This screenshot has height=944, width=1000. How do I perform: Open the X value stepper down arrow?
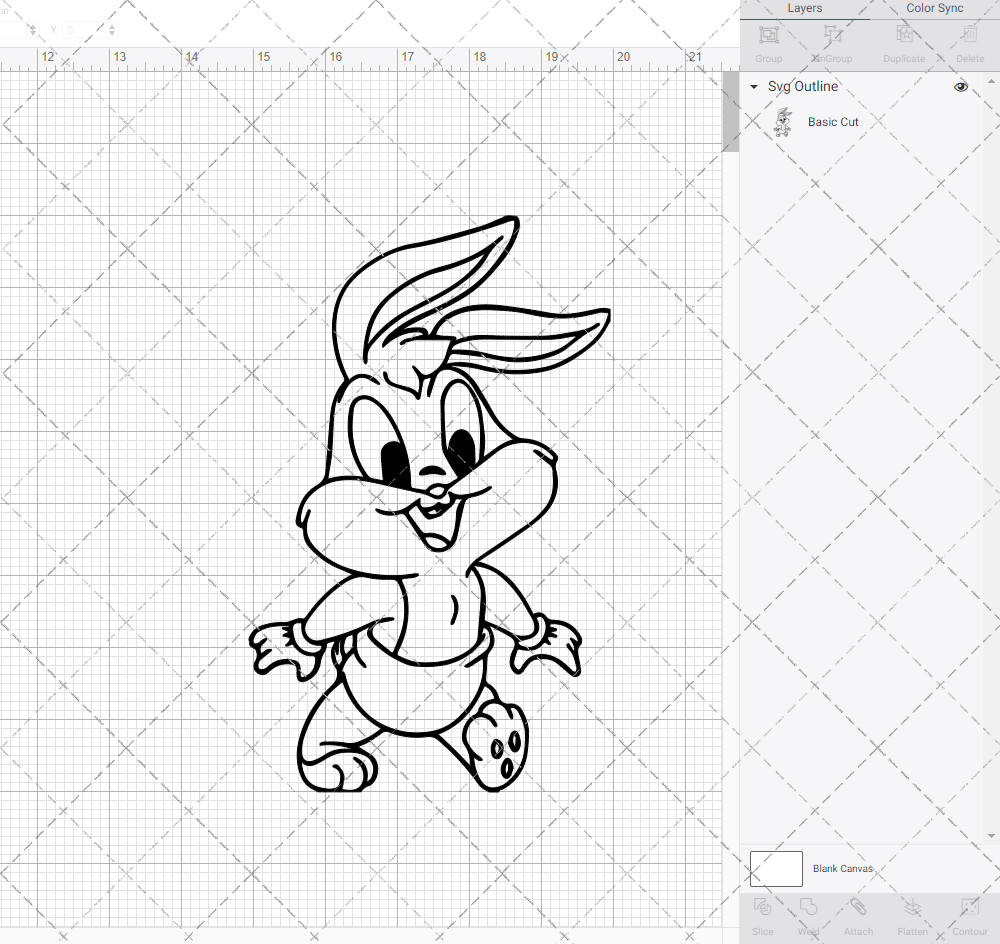pyautogui.click(x=33, y=33)
